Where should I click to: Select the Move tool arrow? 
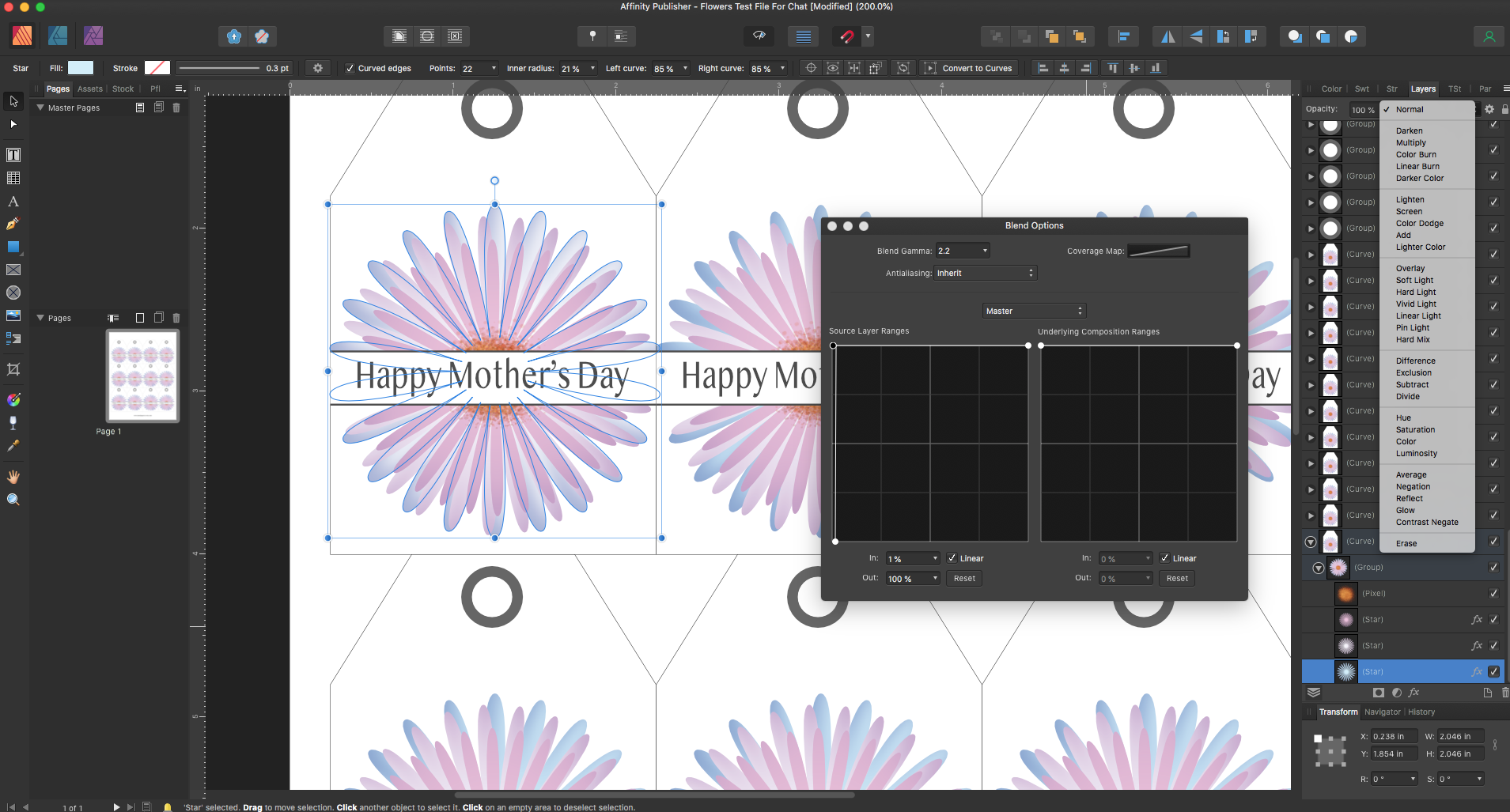coord(13,101)
